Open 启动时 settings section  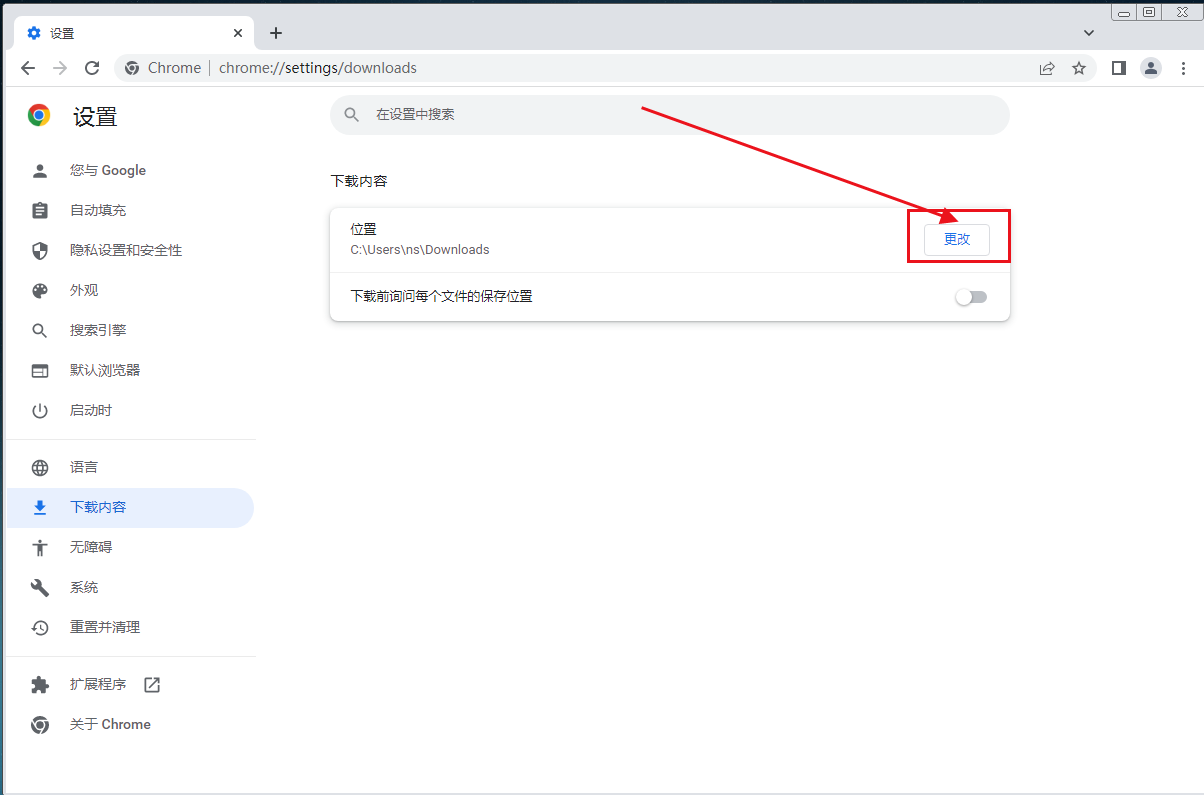(130, 410)
